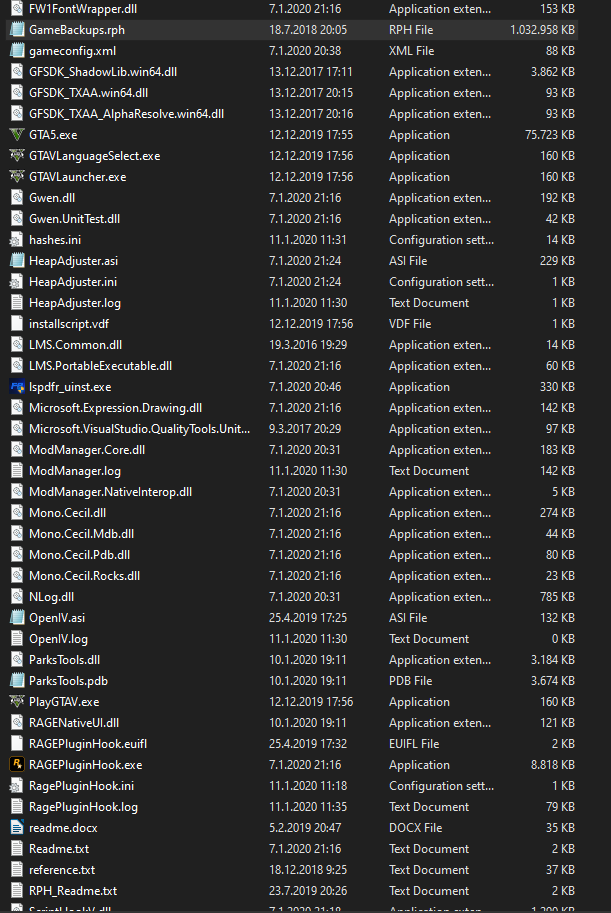The width and height of the screenshot is (611, 913).
Task: Click the Mono.Cecil.dll file icon
Action: [17, 512]
